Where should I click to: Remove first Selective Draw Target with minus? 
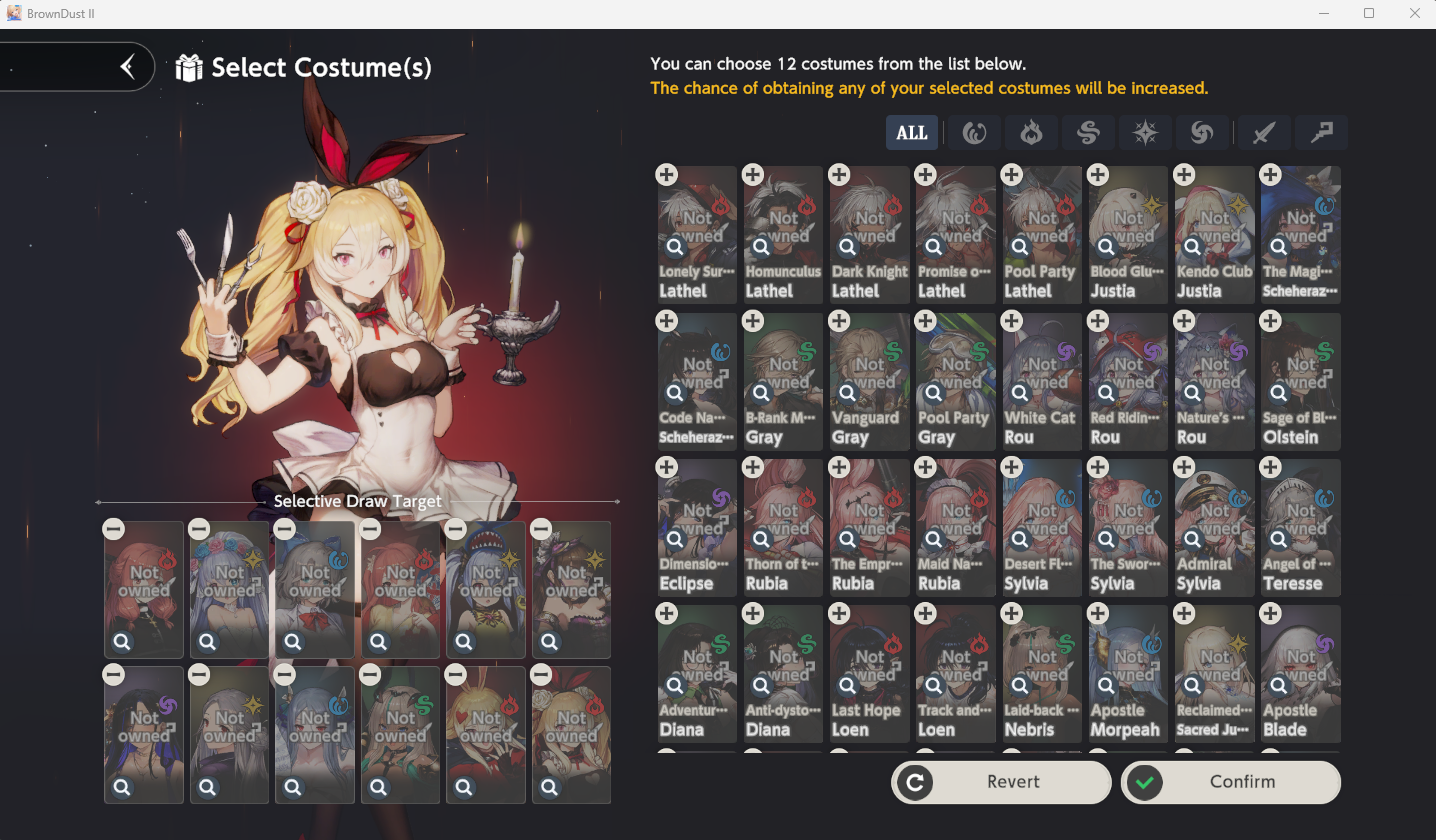[113, 528]
